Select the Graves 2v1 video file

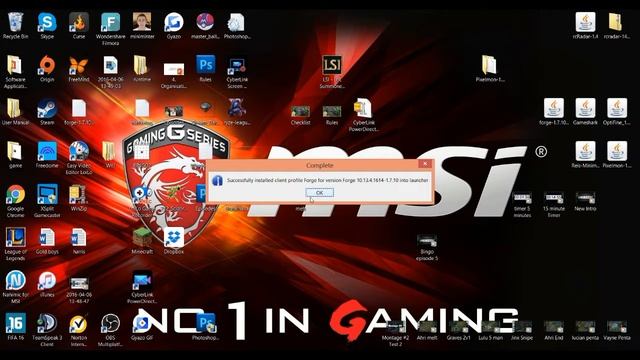coord(458,331)
